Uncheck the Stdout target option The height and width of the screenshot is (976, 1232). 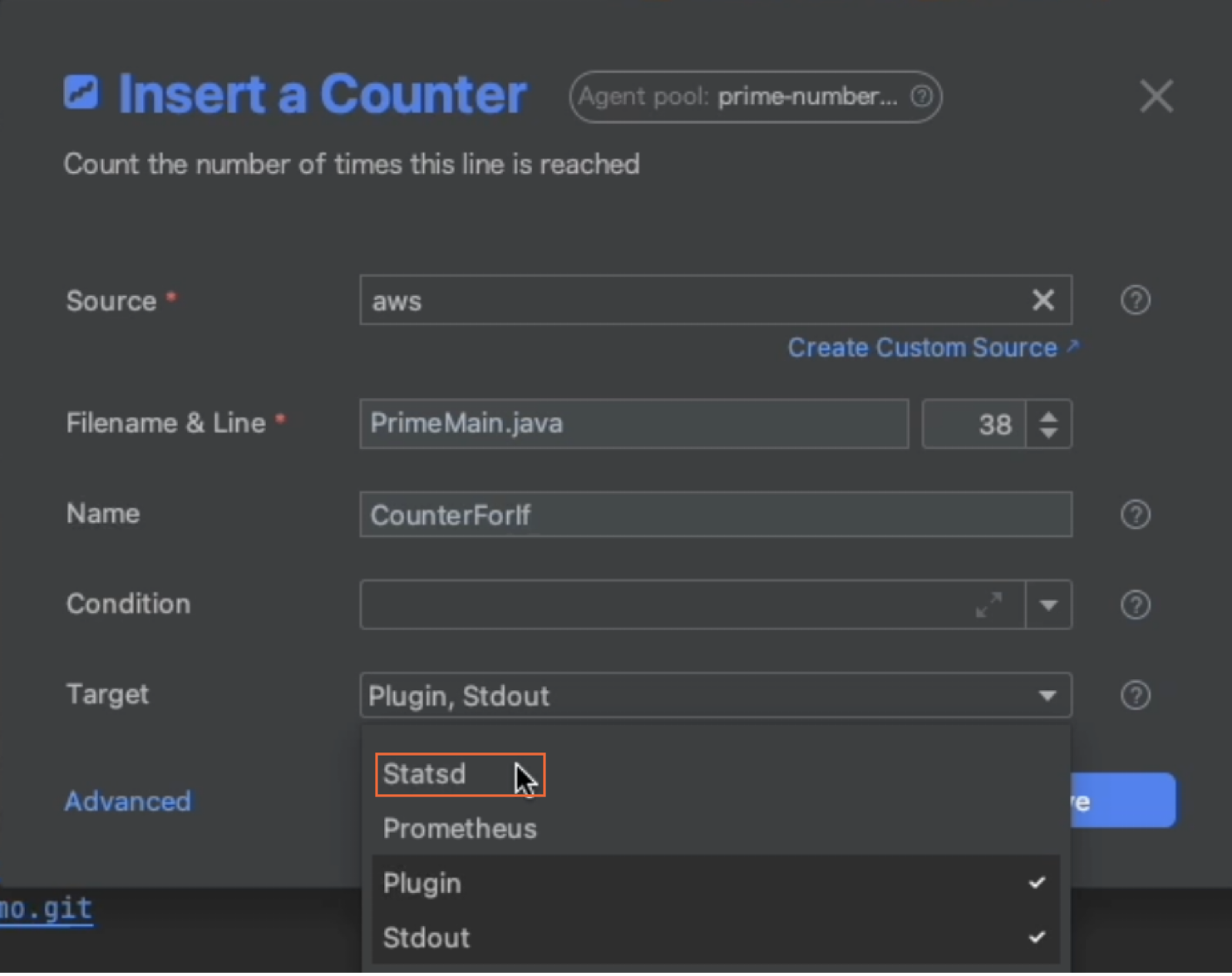(x=715, y=938)
